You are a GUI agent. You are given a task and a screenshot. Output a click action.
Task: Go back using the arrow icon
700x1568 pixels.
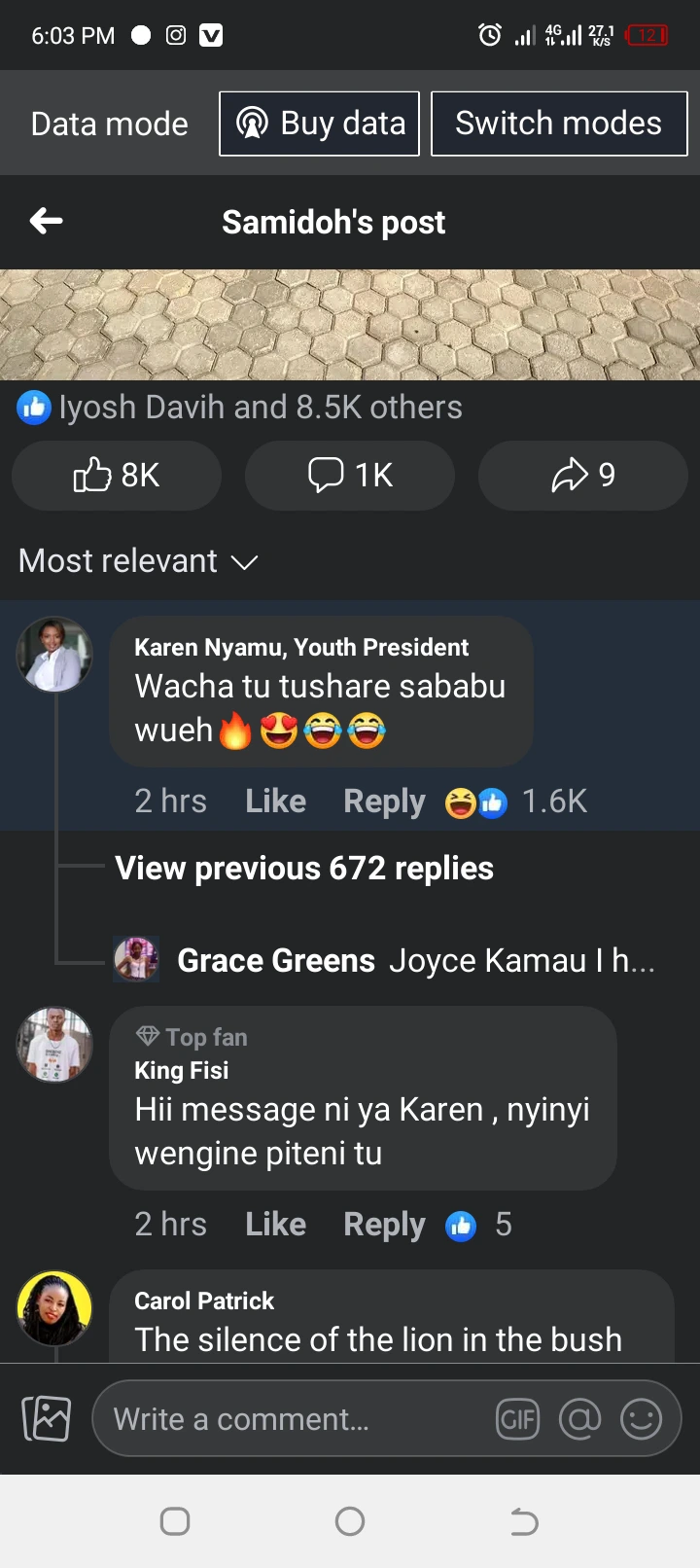click(46, 222)
